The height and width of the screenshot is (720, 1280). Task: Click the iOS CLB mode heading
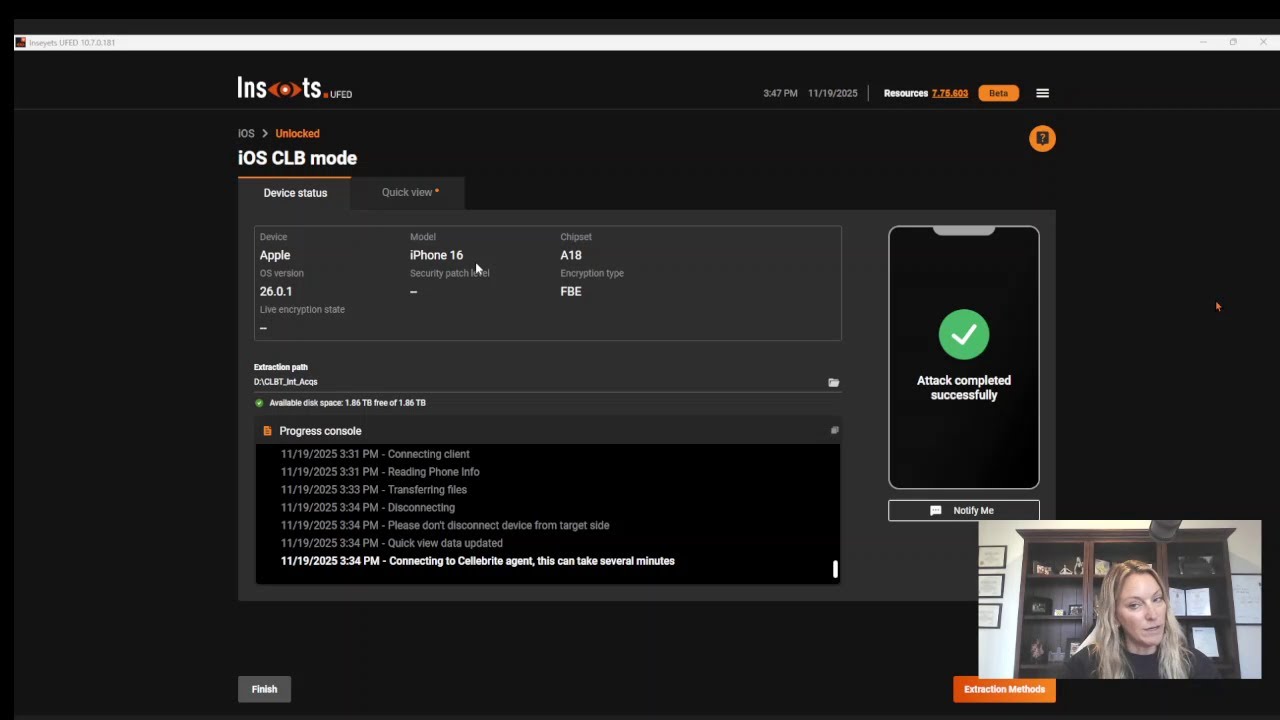click(297, 158)
